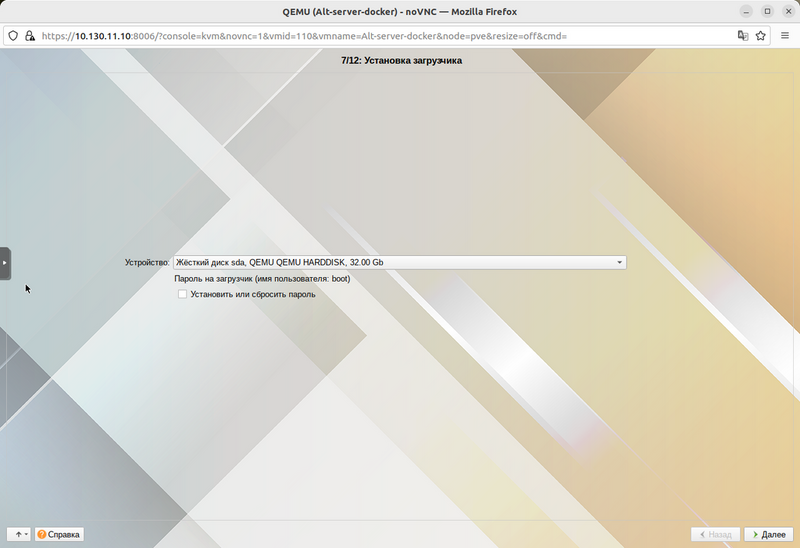800x548 pixels.
Task: Click the dropdown arrow of device selector
Action: [620, 262]
